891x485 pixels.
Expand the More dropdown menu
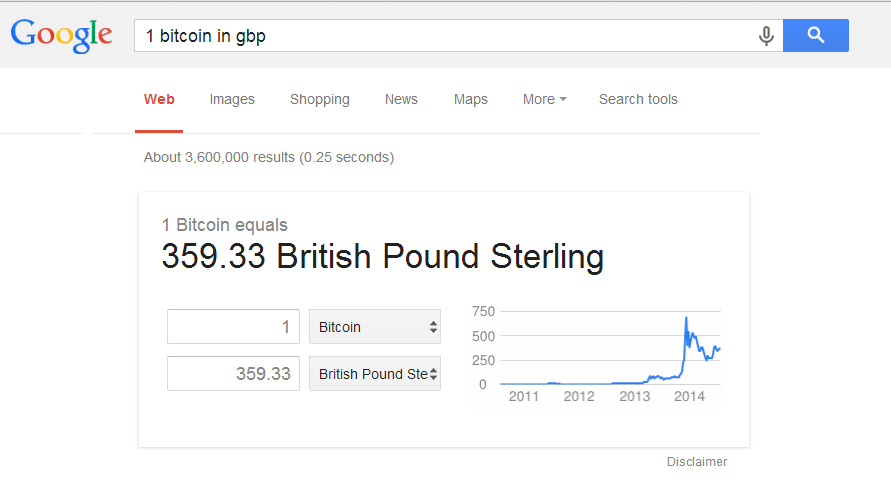(544, 99)
